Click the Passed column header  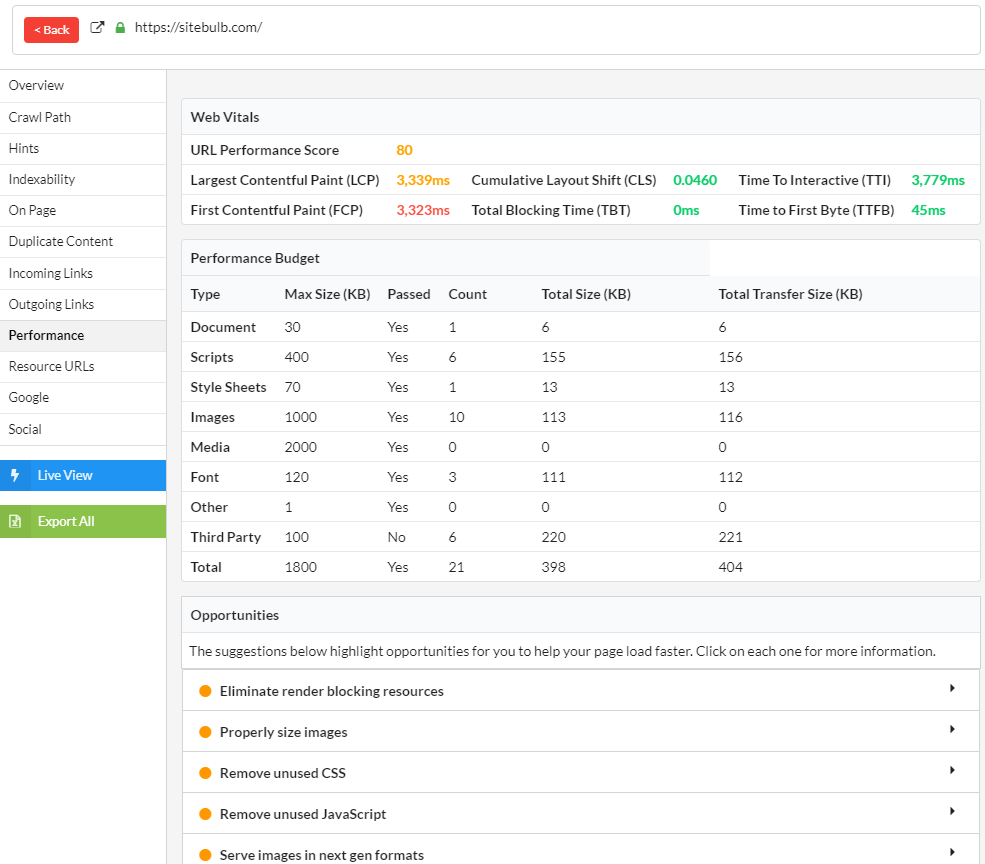click(x=408, y=294)
